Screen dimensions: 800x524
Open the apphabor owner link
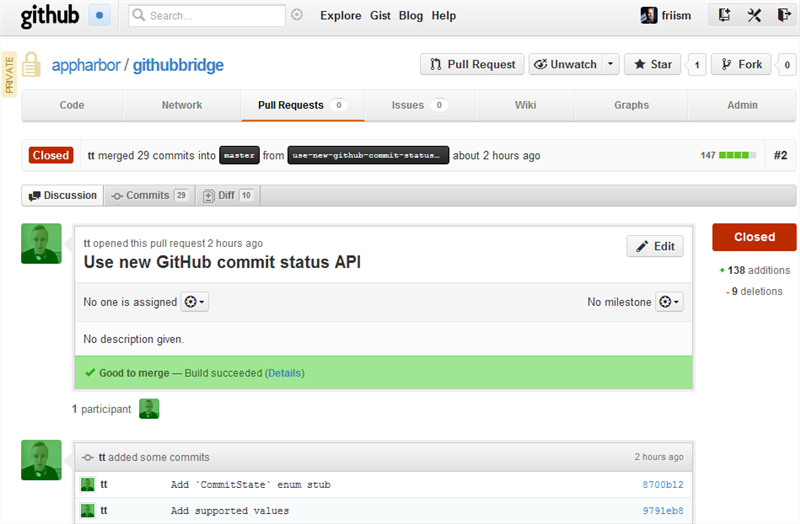point(86,65)
